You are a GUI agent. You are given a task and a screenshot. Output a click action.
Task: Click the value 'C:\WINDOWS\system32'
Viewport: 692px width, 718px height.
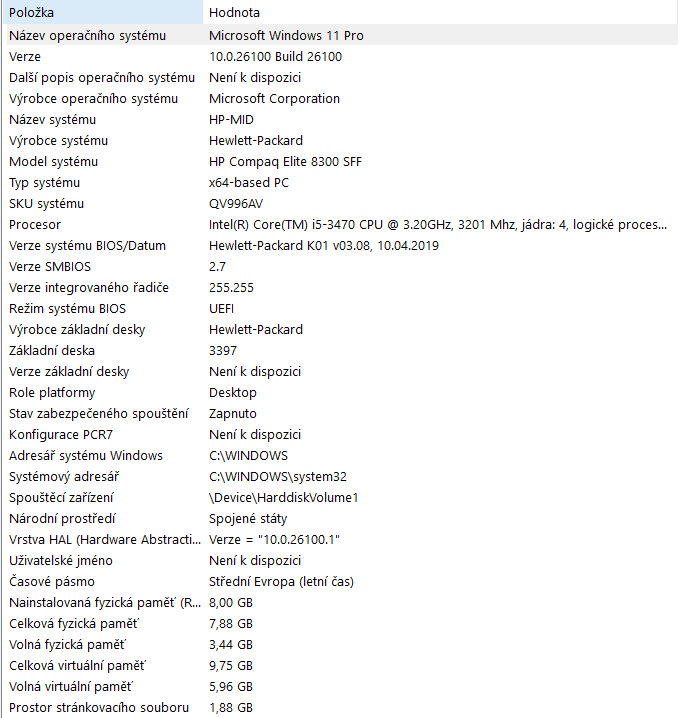tap(278, 477)
